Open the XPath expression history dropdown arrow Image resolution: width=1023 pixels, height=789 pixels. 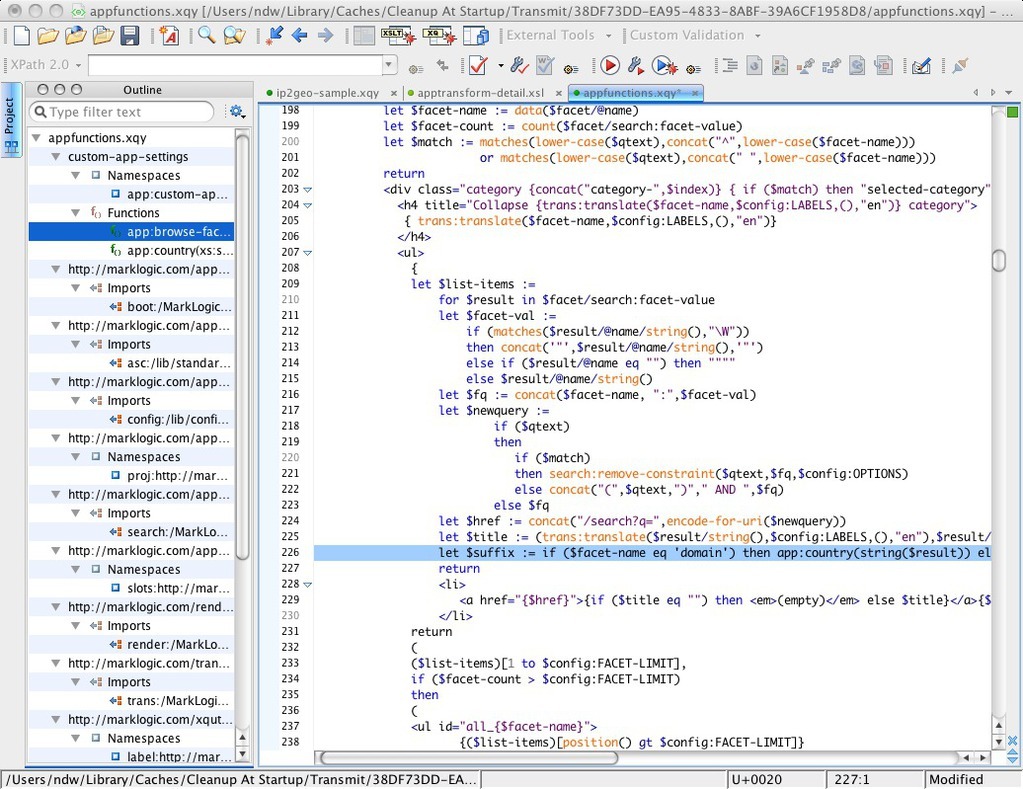coord(389,65)
